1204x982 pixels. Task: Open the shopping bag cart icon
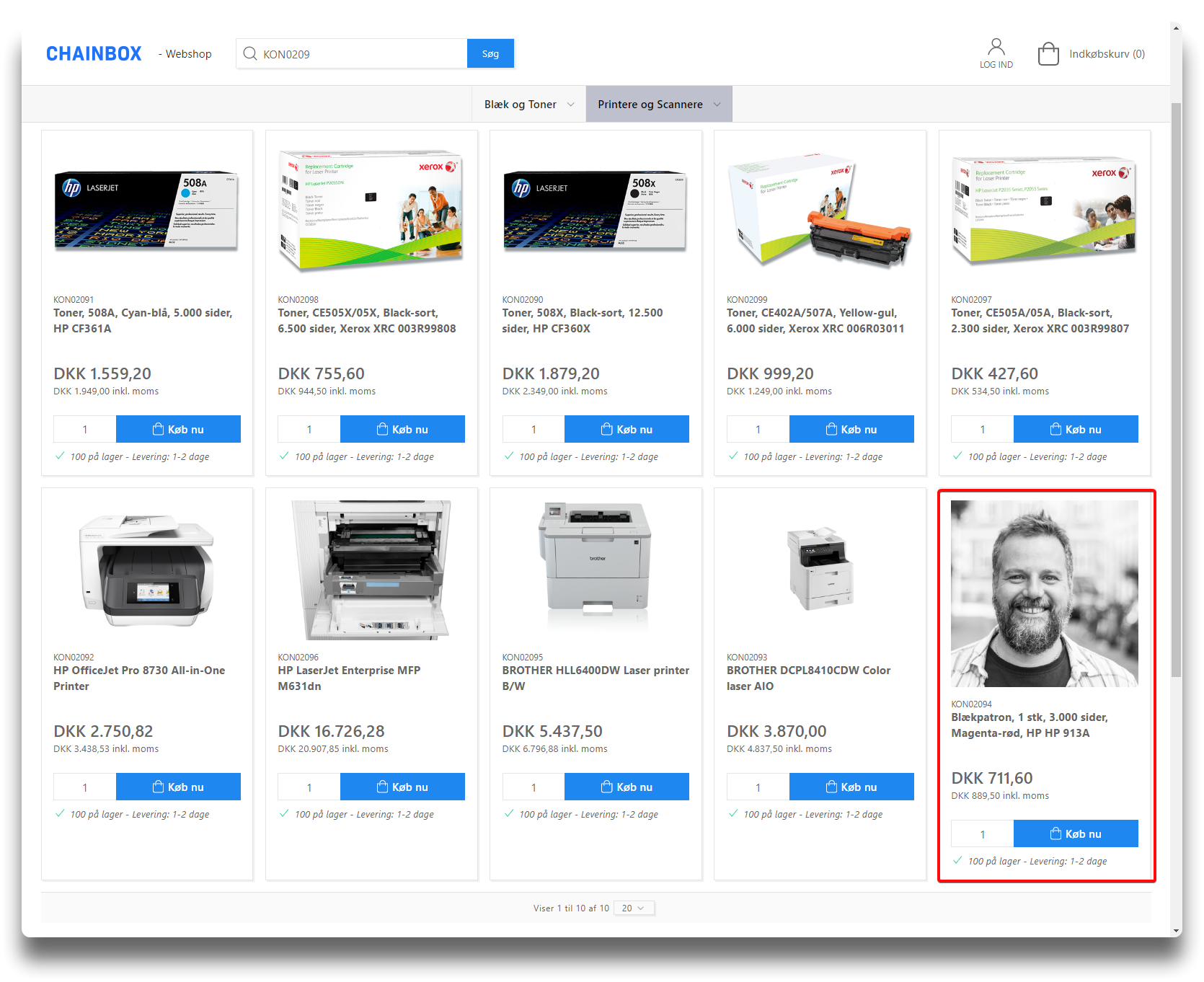[1048, 54]
